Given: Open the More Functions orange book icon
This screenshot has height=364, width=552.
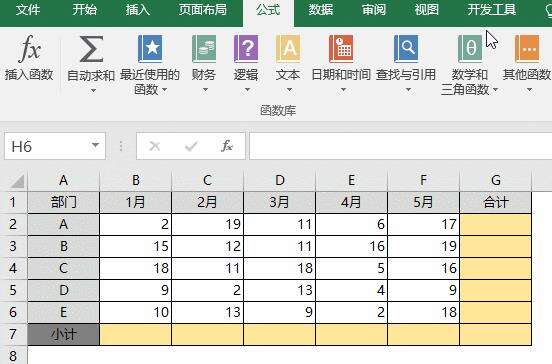Looking at the screenshot, I should point(527,49).
